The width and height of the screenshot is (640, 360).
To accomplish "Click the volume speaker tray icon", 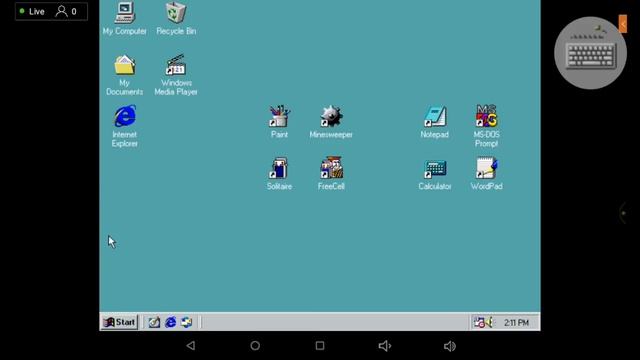I will [489, 322].
